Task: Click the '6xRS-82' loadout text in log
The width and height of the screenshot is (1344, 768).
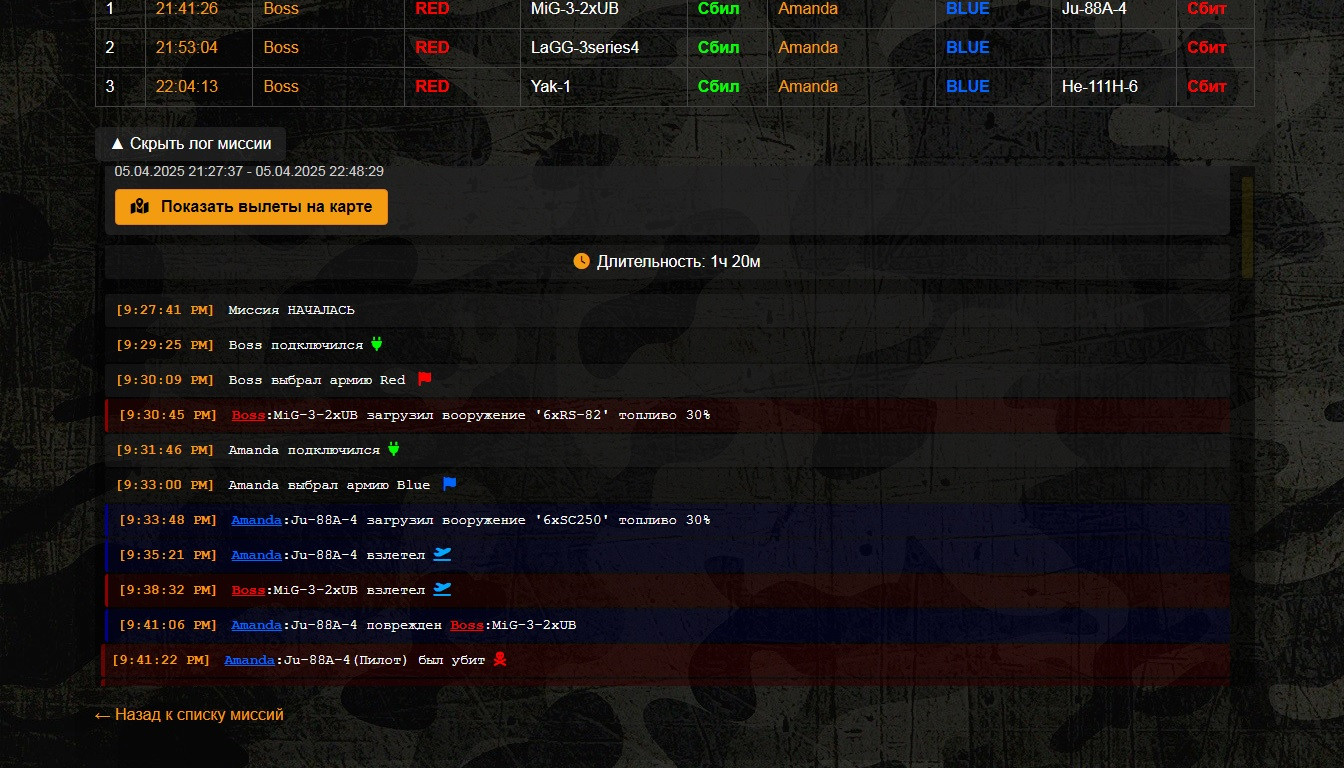Action: tap(573, 415)
